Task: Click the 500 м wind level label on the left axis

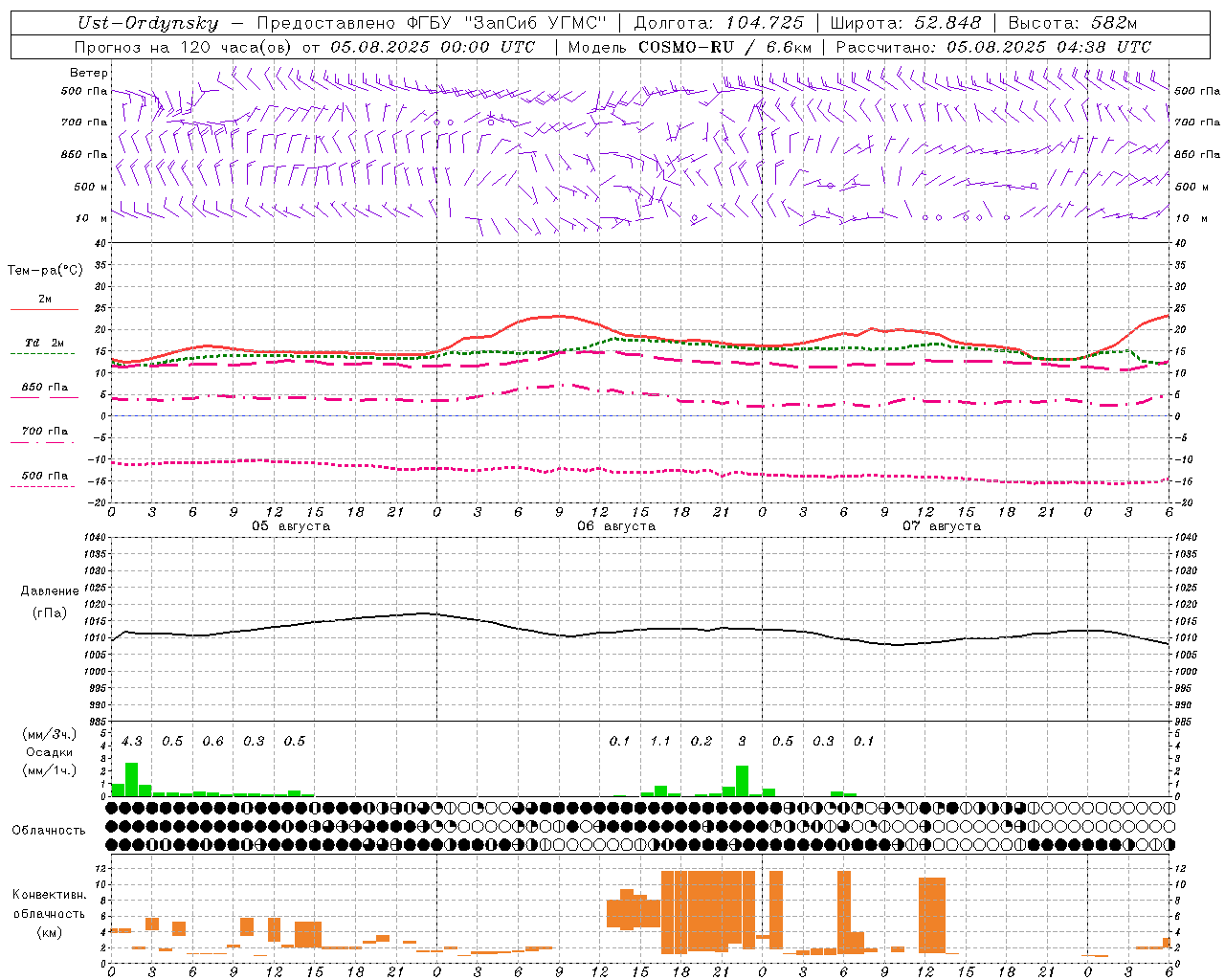Action: click(x=90, y=188)
